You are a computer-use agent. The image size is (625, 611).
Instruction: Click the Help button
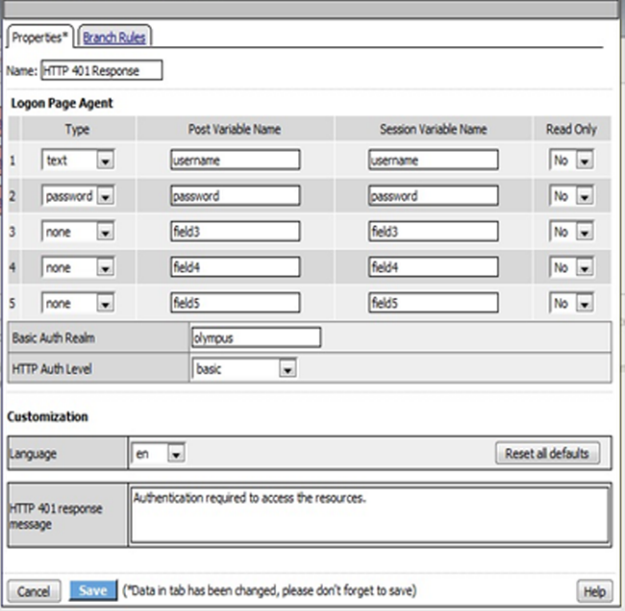[593, 590]
